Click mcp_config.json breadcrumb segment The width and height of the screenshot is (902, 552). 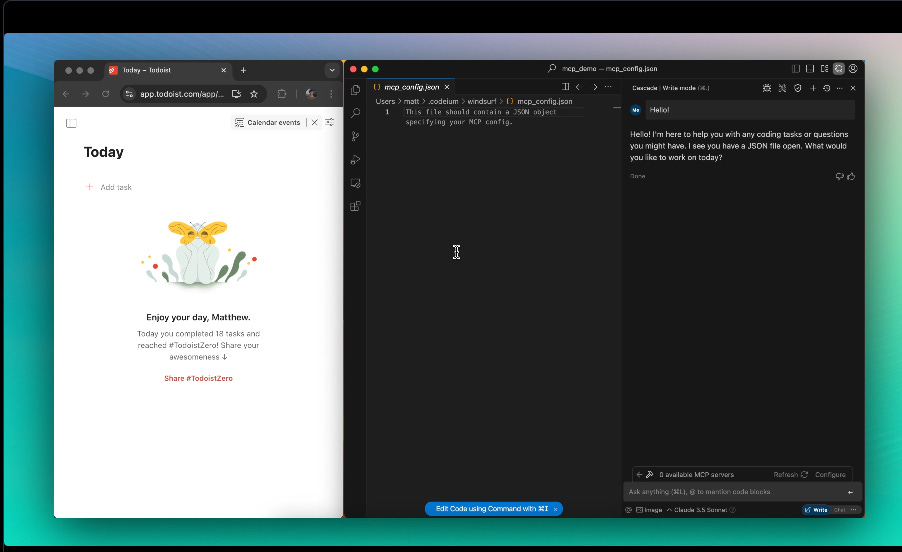point(540,101)
